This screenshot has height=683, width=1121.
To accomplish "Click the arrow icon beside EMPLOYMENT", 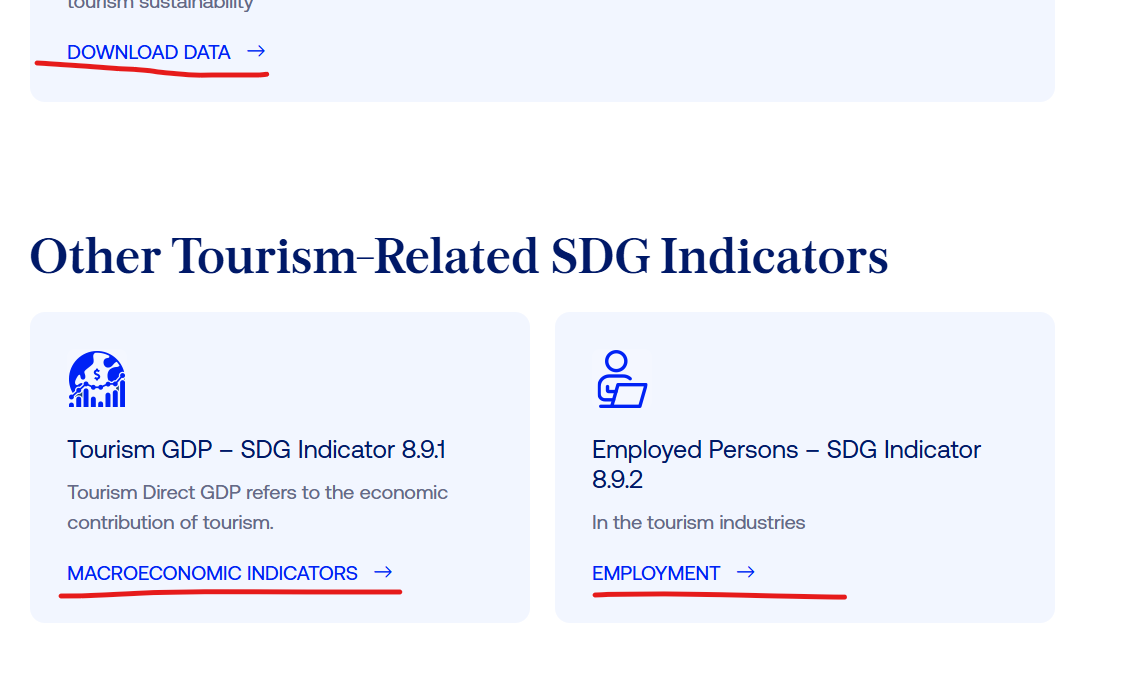I will coord(746,572).
